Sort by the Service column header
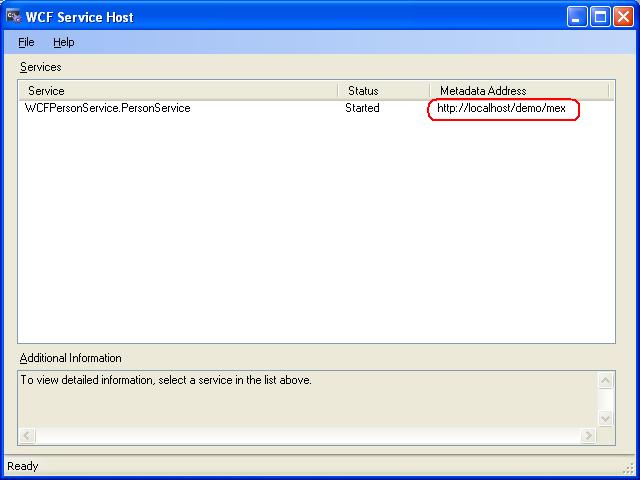 pos(178,91)
